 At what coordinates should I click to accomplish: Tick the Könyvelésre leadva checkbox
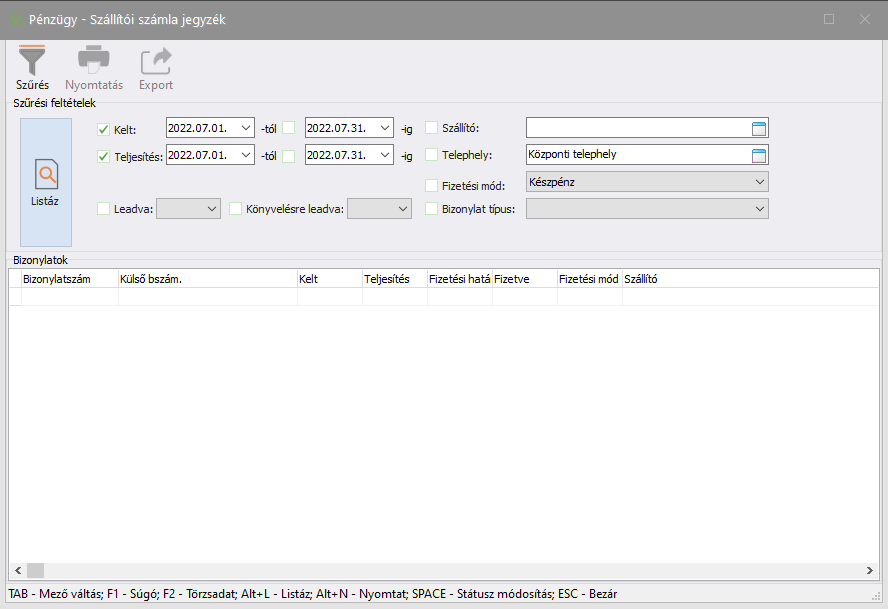tap(236, 209)
